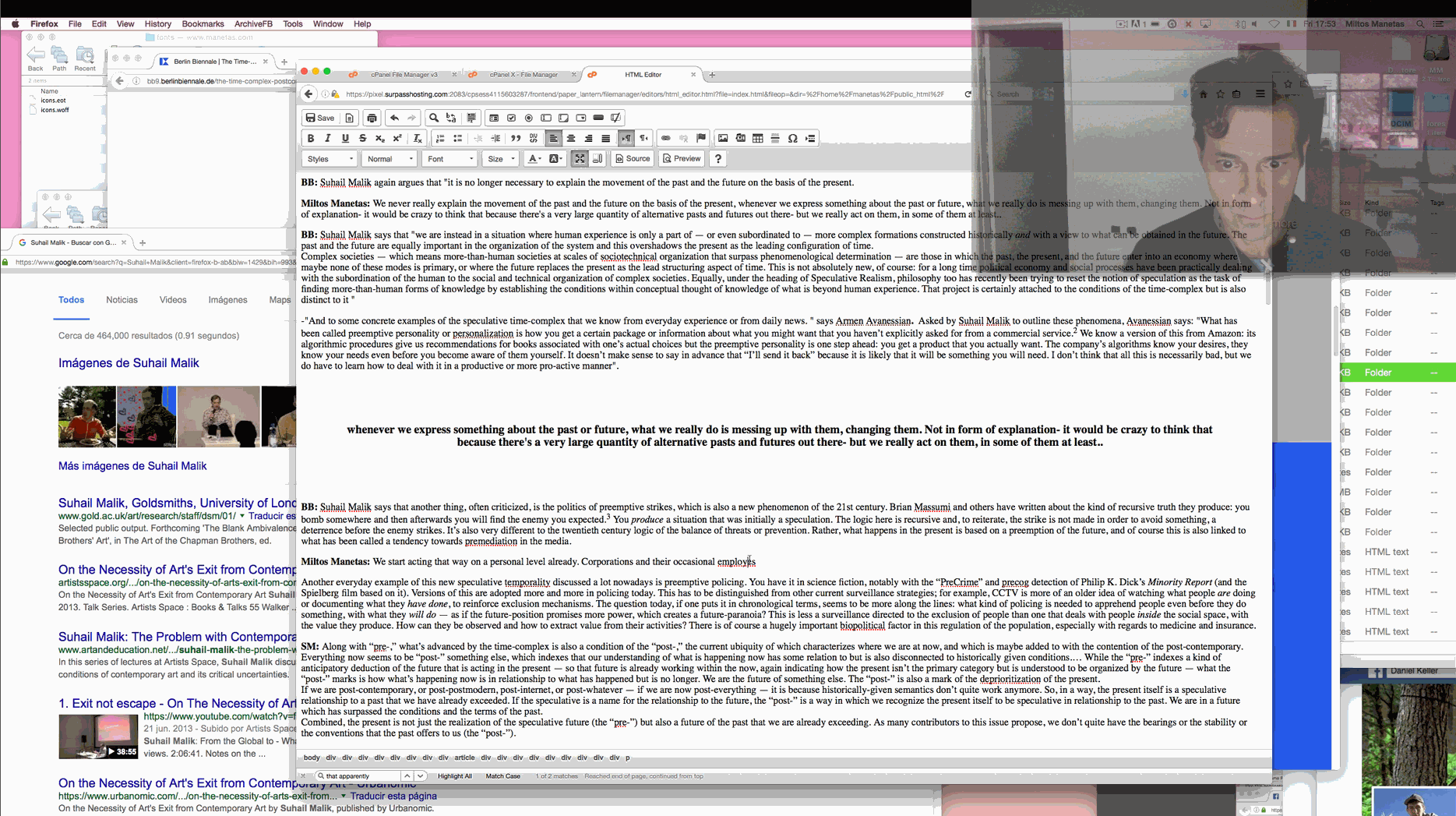Center align the text
This screenshot has height=816, width=1456.
571,138
